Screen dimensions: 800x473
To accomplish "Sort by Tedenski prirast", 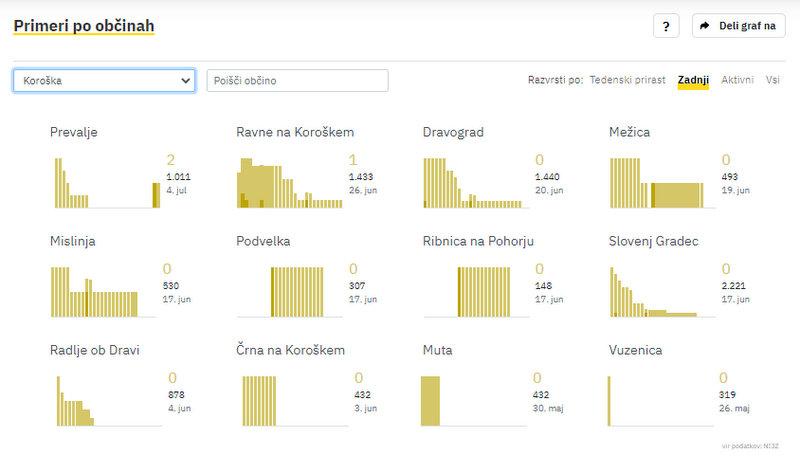I will point(627,79).
